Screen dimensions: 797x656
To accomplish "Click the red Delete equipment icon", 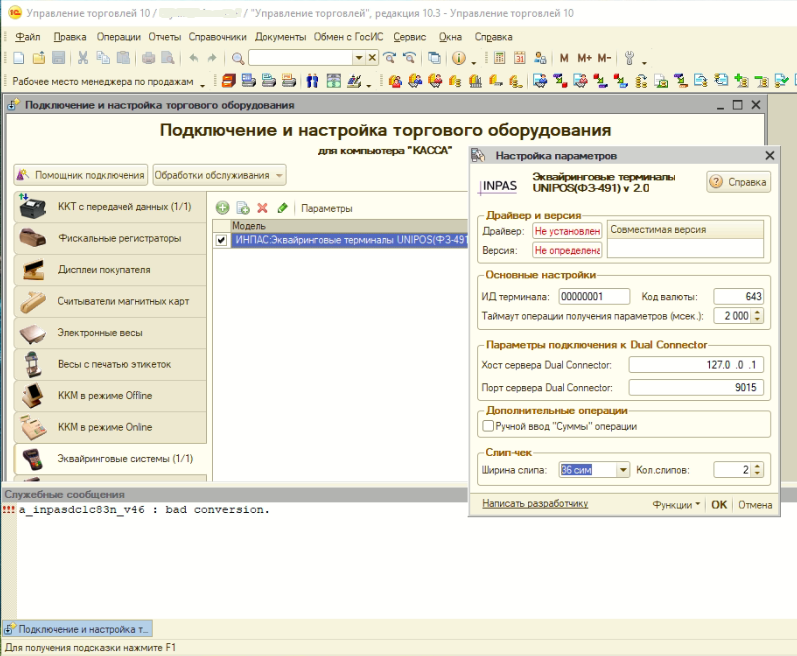I will coord(262,208).
